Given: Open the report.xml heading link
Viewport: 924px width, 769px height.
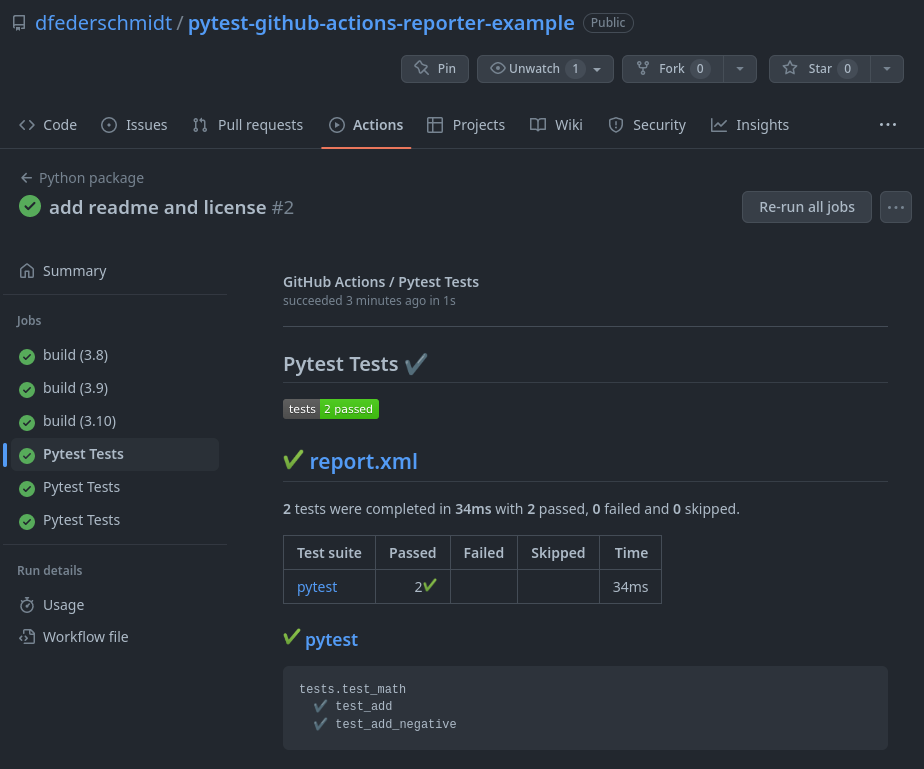Looking at the screenshot, I should point(364,461).
